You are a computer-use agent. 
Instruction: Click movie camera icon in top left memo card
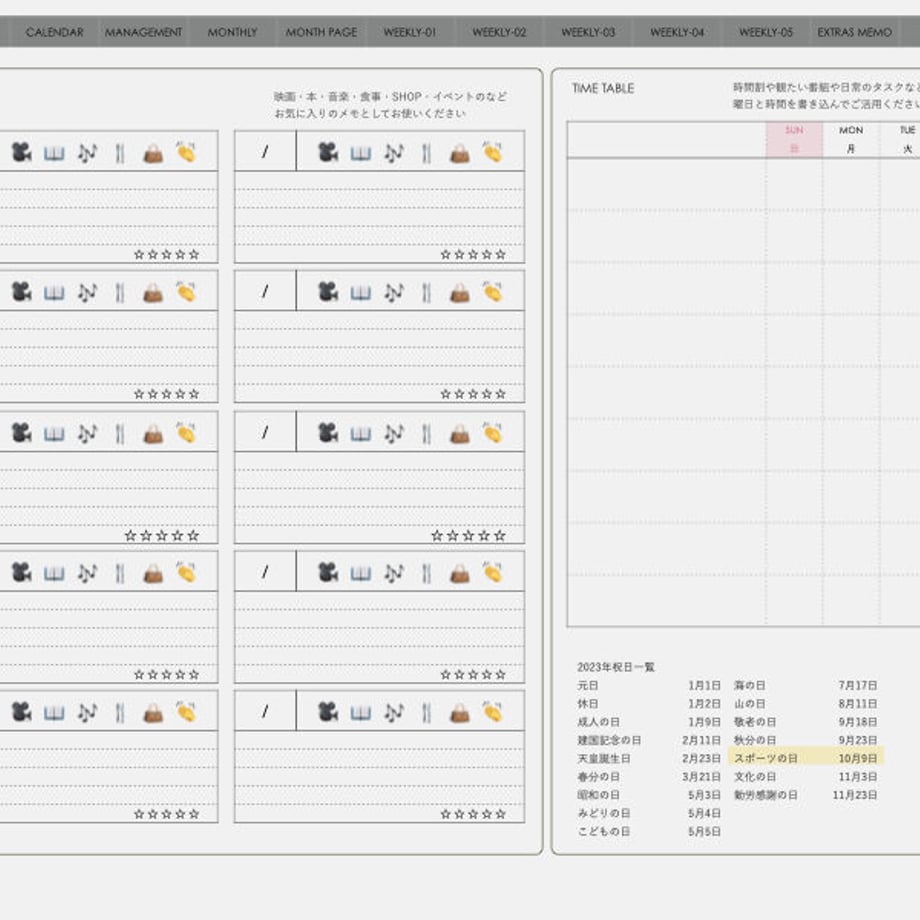(x=22, y=153)
